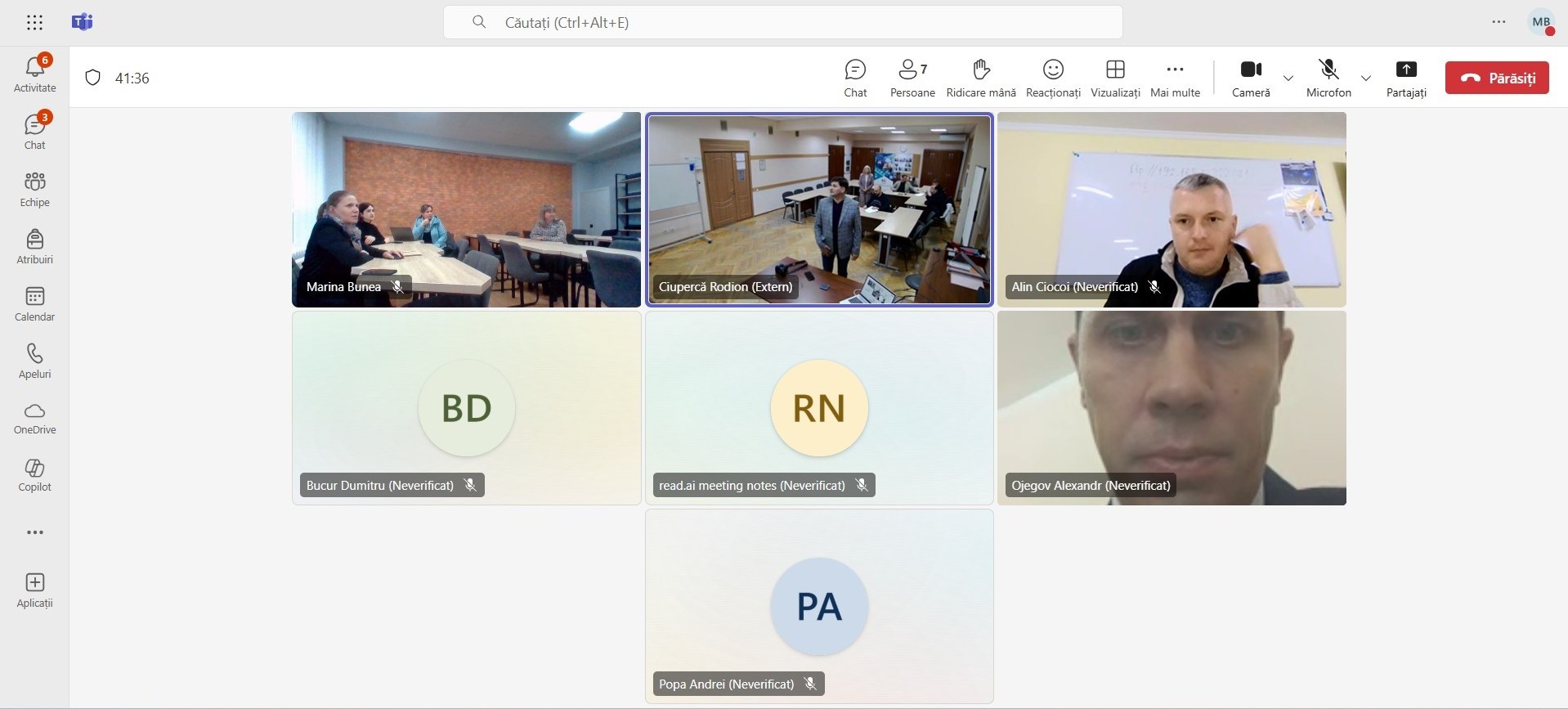This screenshot has width=1568, height=709.
Task: Open the Calendar app
Action: coord(34,303)
